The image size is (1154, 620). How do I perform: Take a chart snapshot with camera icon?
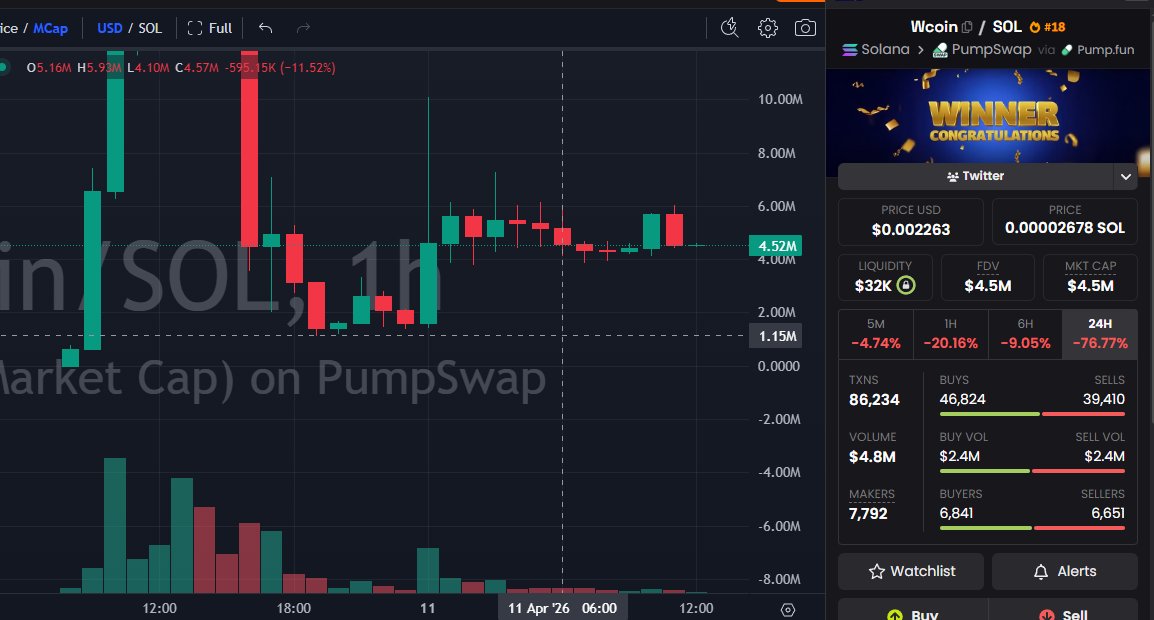805,28
